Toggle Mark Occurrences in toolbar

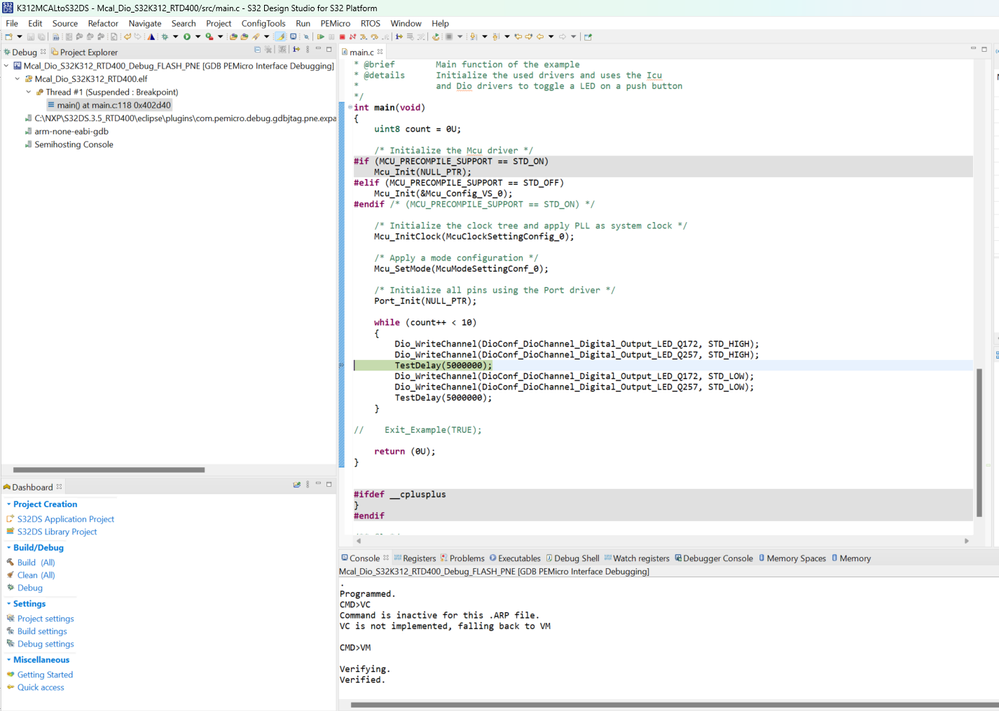(x=281, y=37)
